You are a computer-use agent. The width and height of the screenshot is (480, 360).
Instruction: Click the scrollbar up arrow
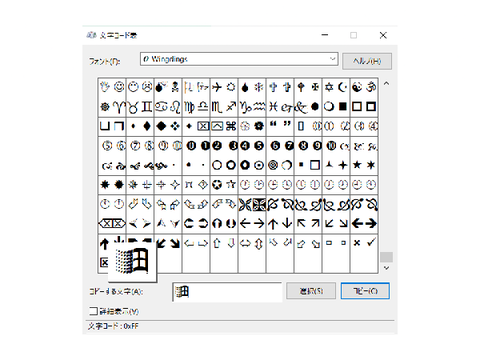386,83
